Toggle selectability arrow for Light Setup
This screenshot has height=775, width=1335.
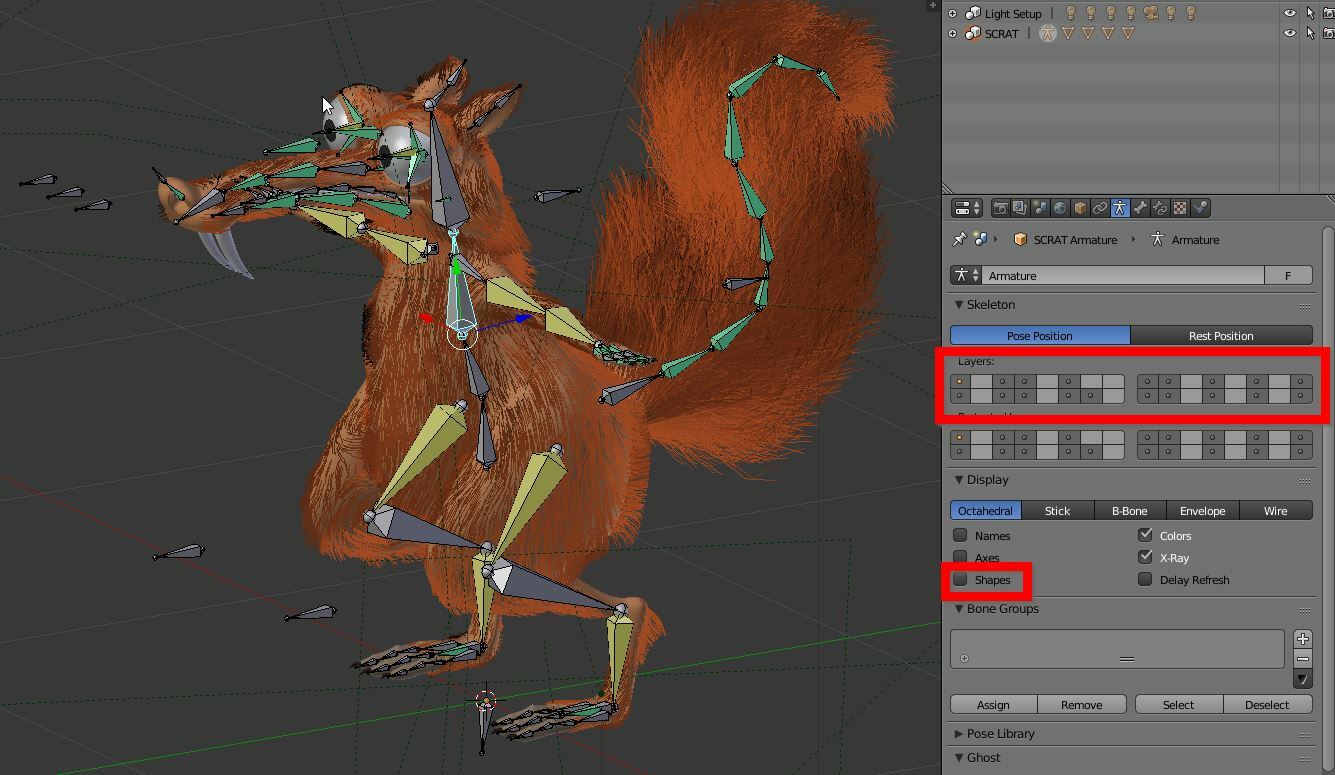click(1310, 13)
